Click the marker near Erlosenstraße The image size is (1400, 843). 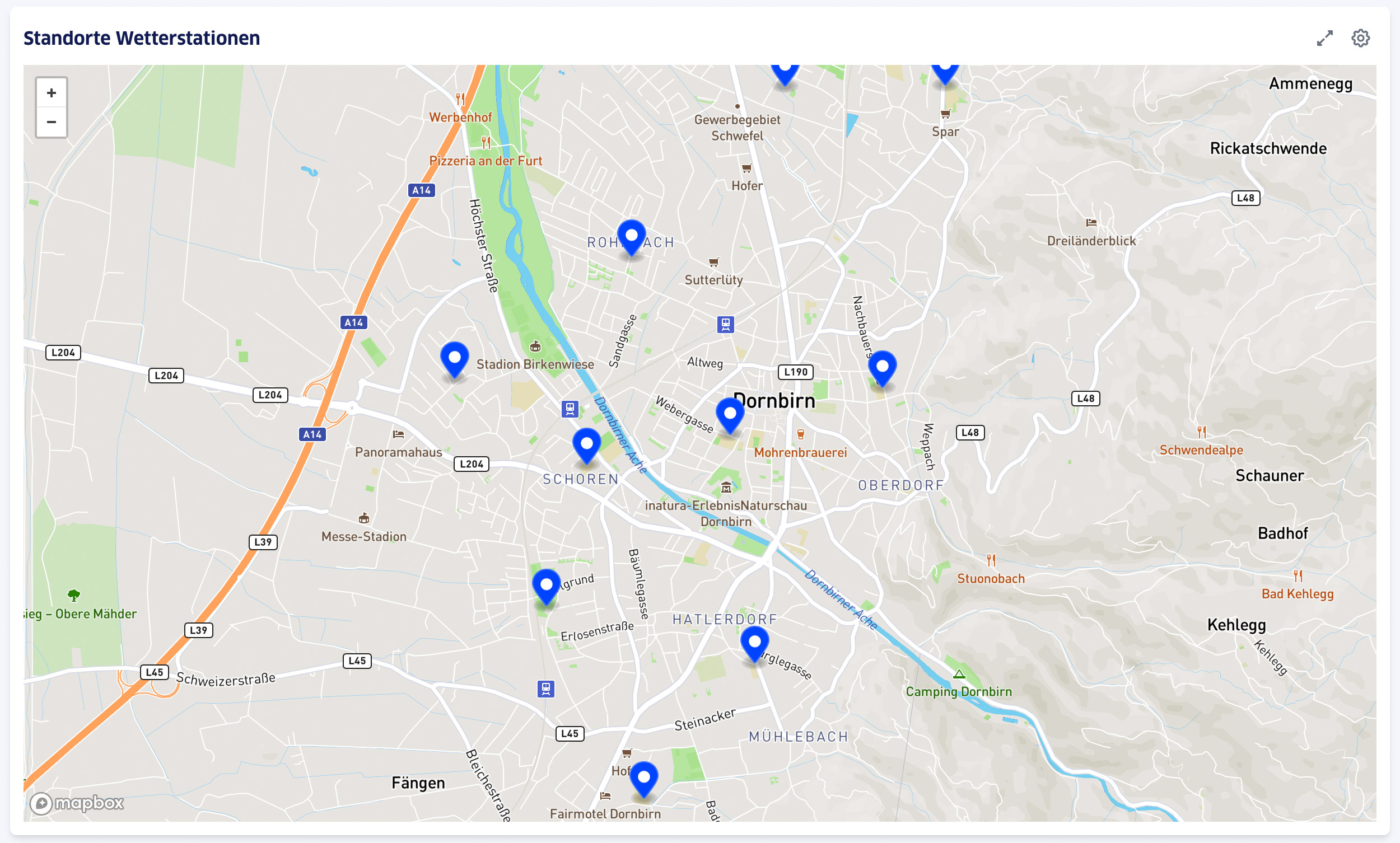[x=546, y=586]
